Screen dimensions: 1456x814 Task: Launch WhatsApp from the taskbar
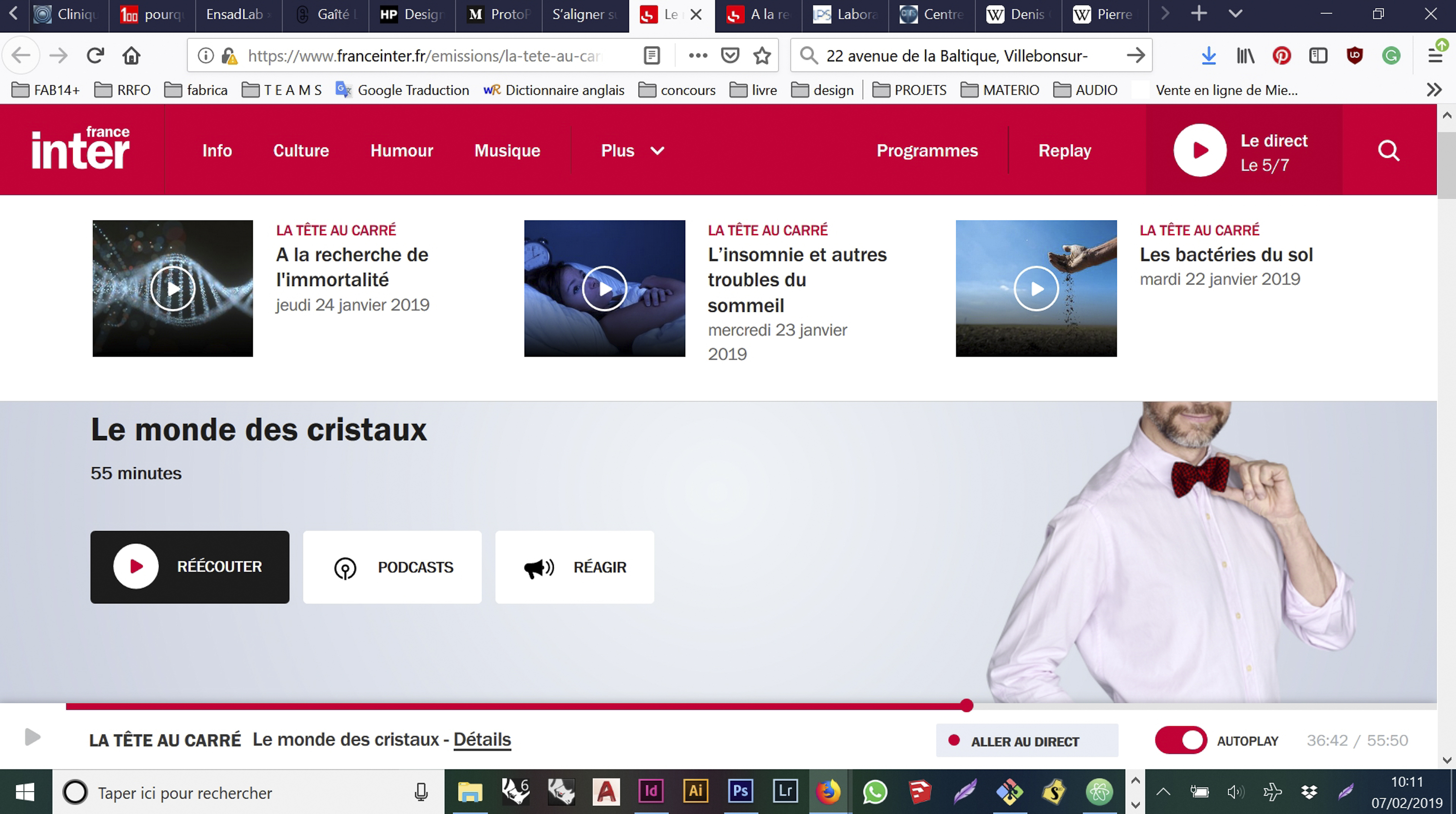(x=874, y=792)
